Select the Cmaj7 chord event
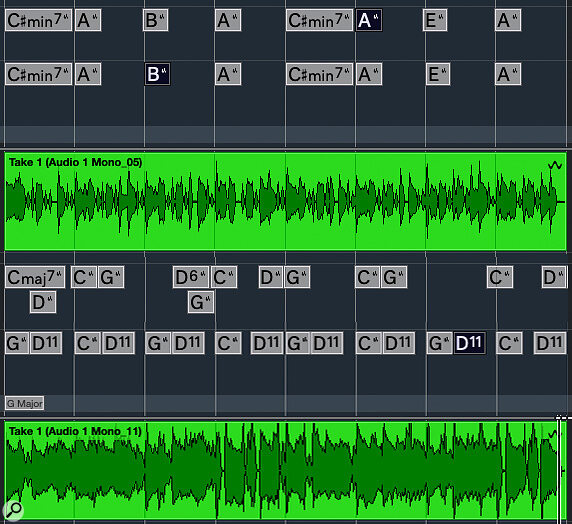Screen dimensions: 572x524 coord(35,277)
